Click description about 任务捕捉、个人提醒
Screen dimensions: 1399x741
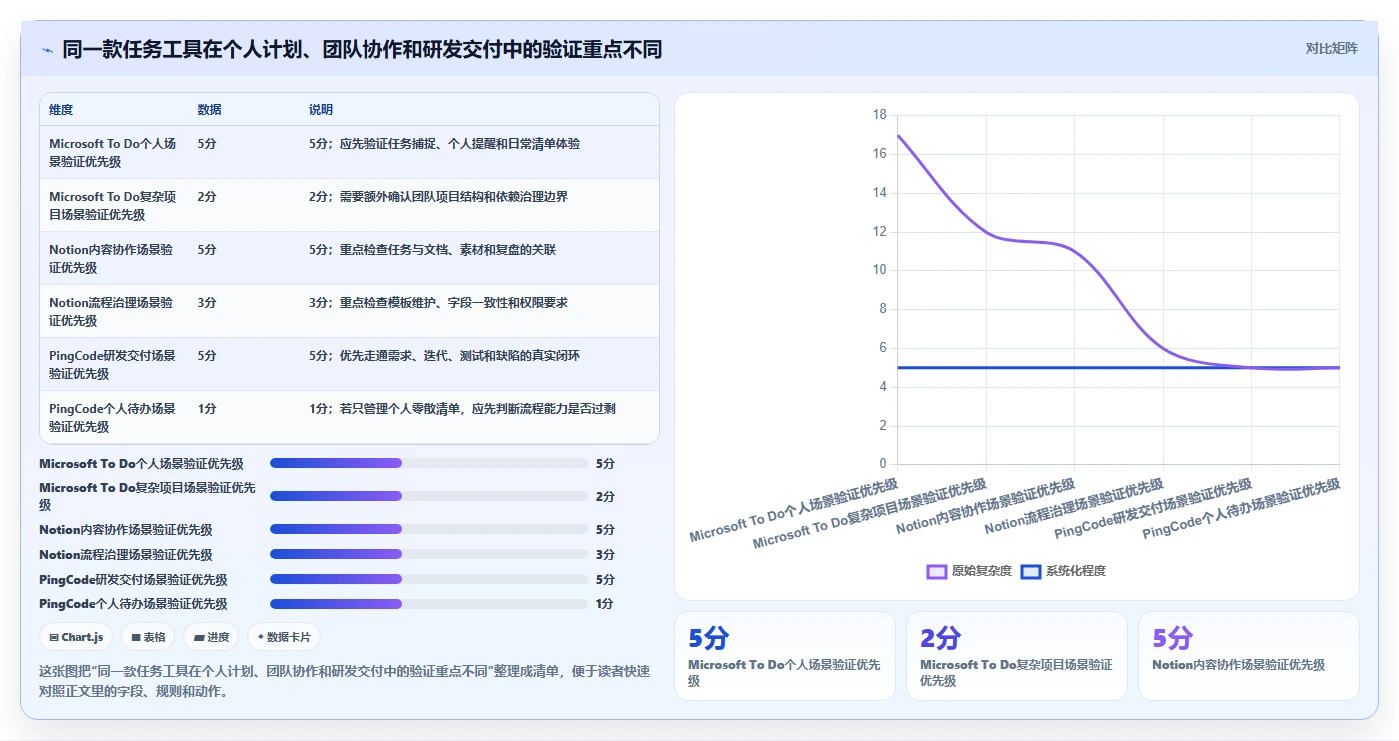[444, 144]
